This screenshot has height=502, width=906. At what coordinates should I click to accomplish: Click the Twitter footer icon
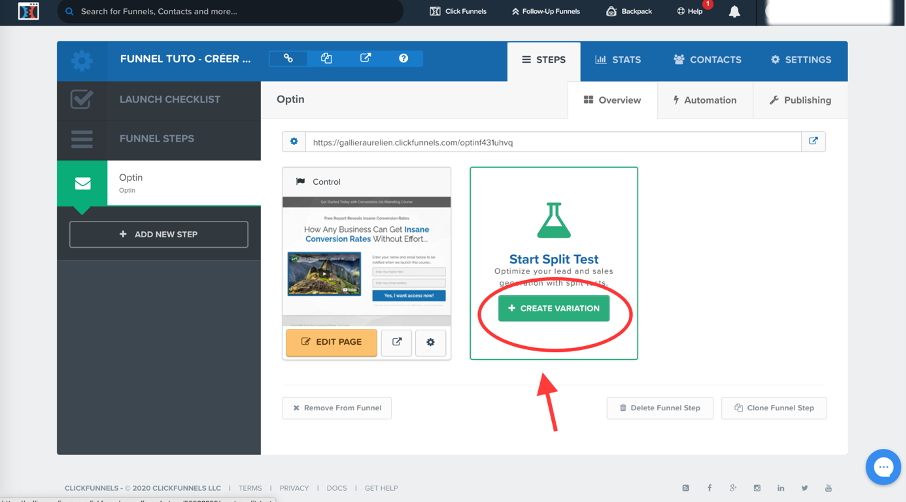coord(804,488)
